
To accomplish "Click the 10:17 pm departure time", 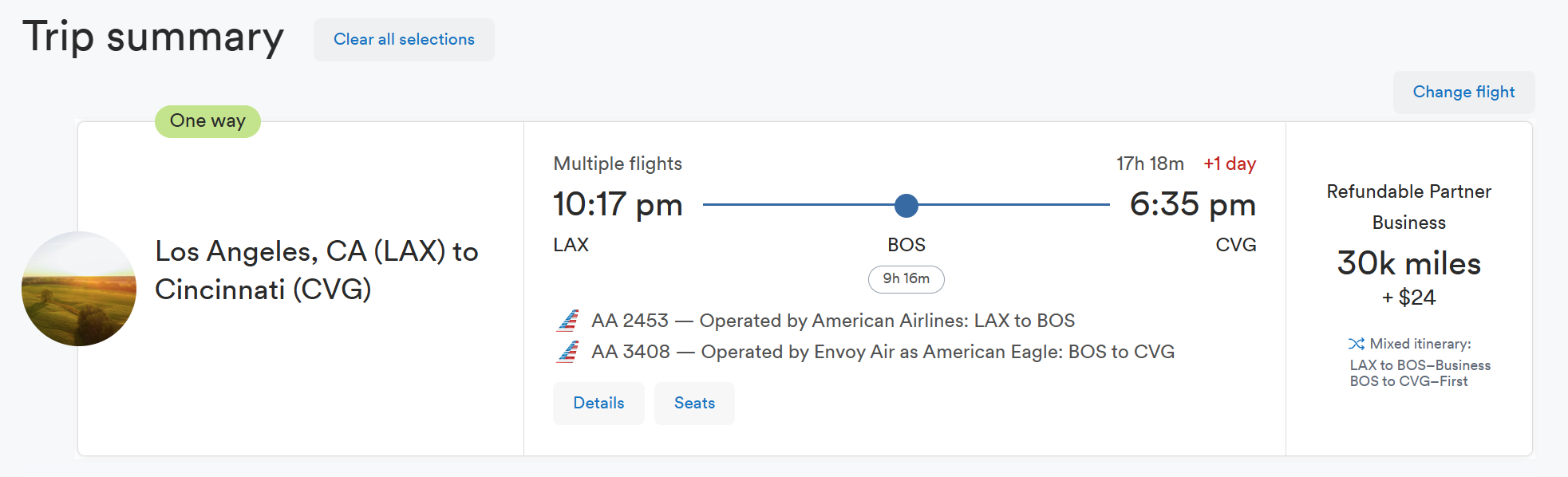I will 618,205.
